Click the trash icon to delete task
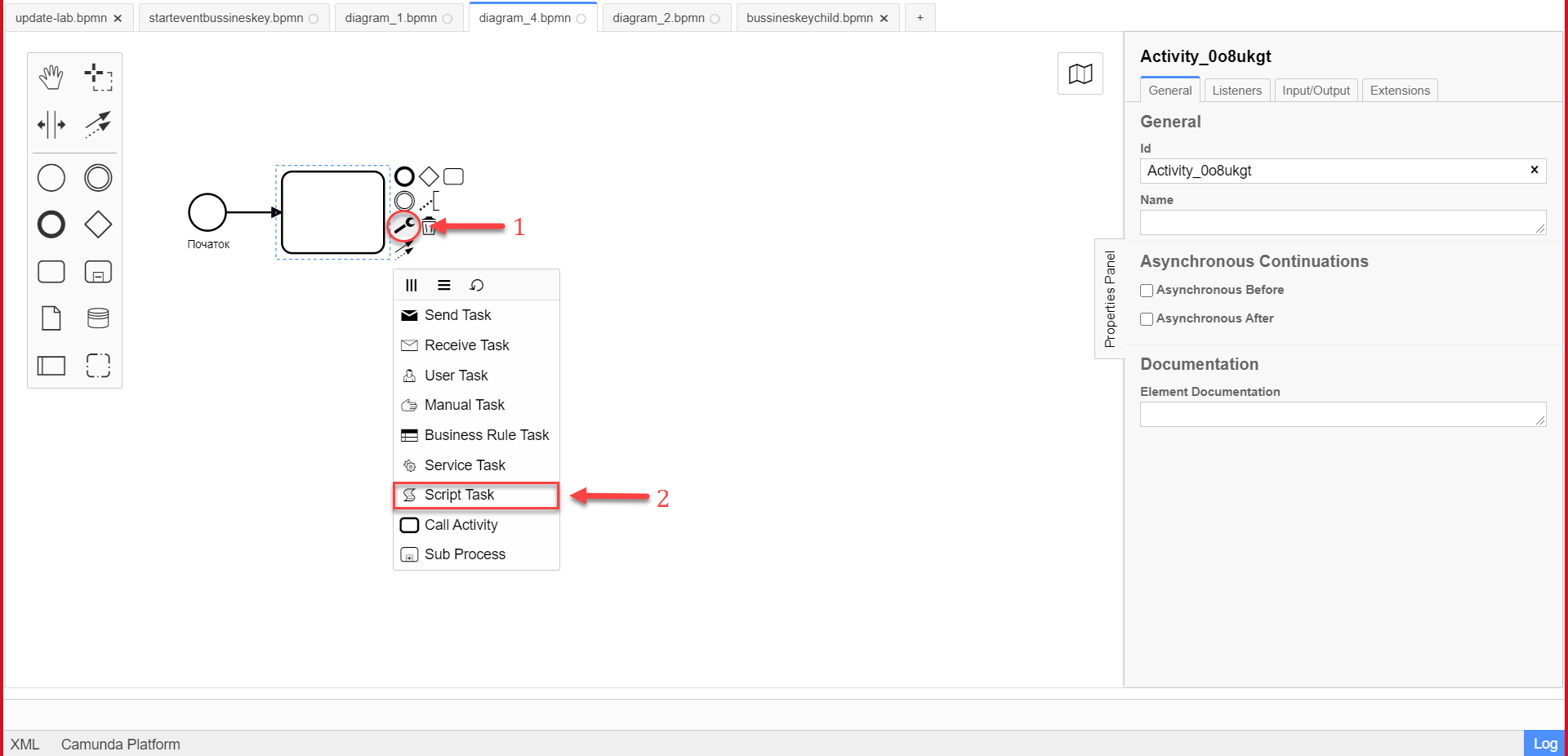This screenshot has height=756, width=1568. pos(429,227)
